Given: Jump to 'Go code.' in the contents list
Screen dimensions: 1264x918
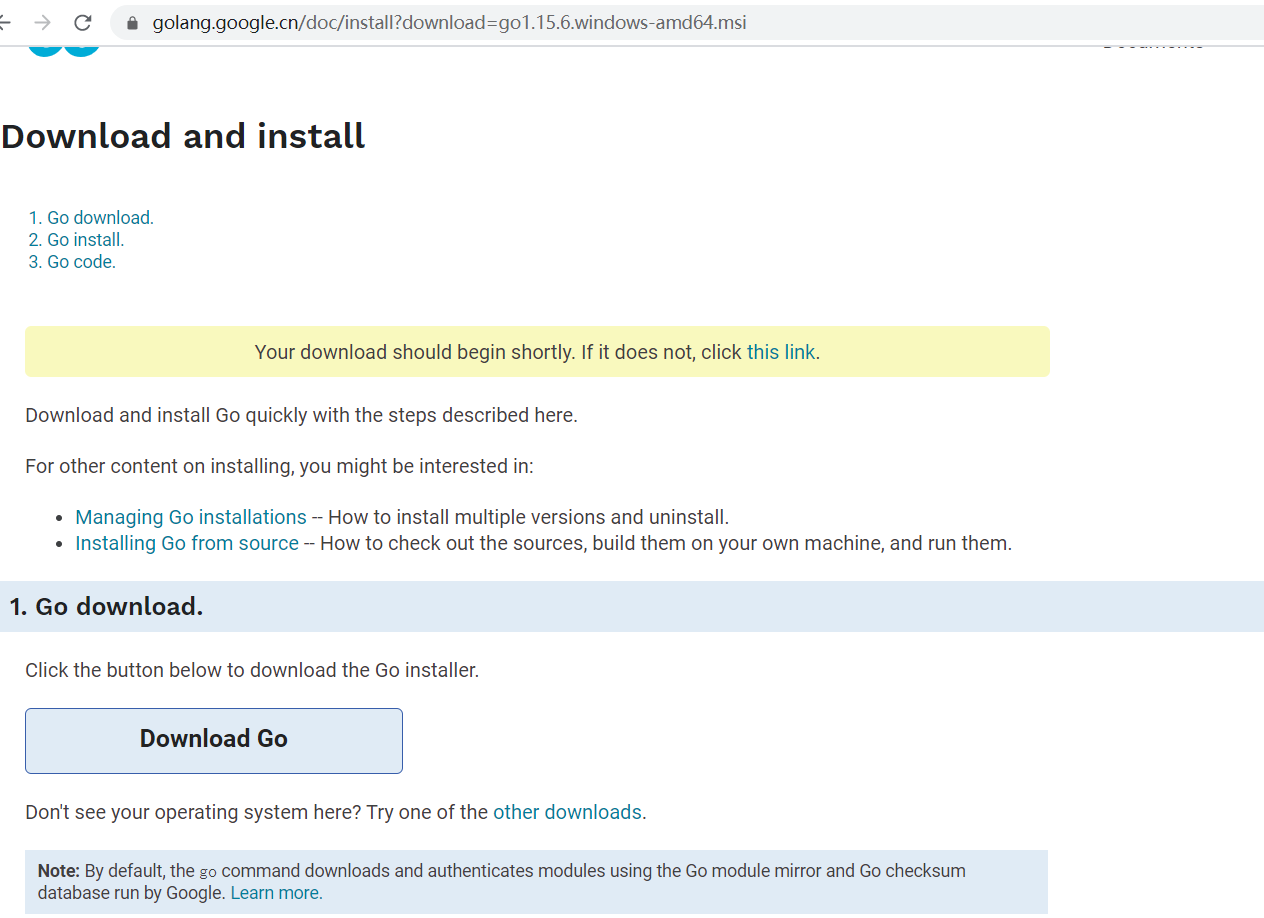Looking at the screenshot, I should pyautogui.click(x=81, y=262).
